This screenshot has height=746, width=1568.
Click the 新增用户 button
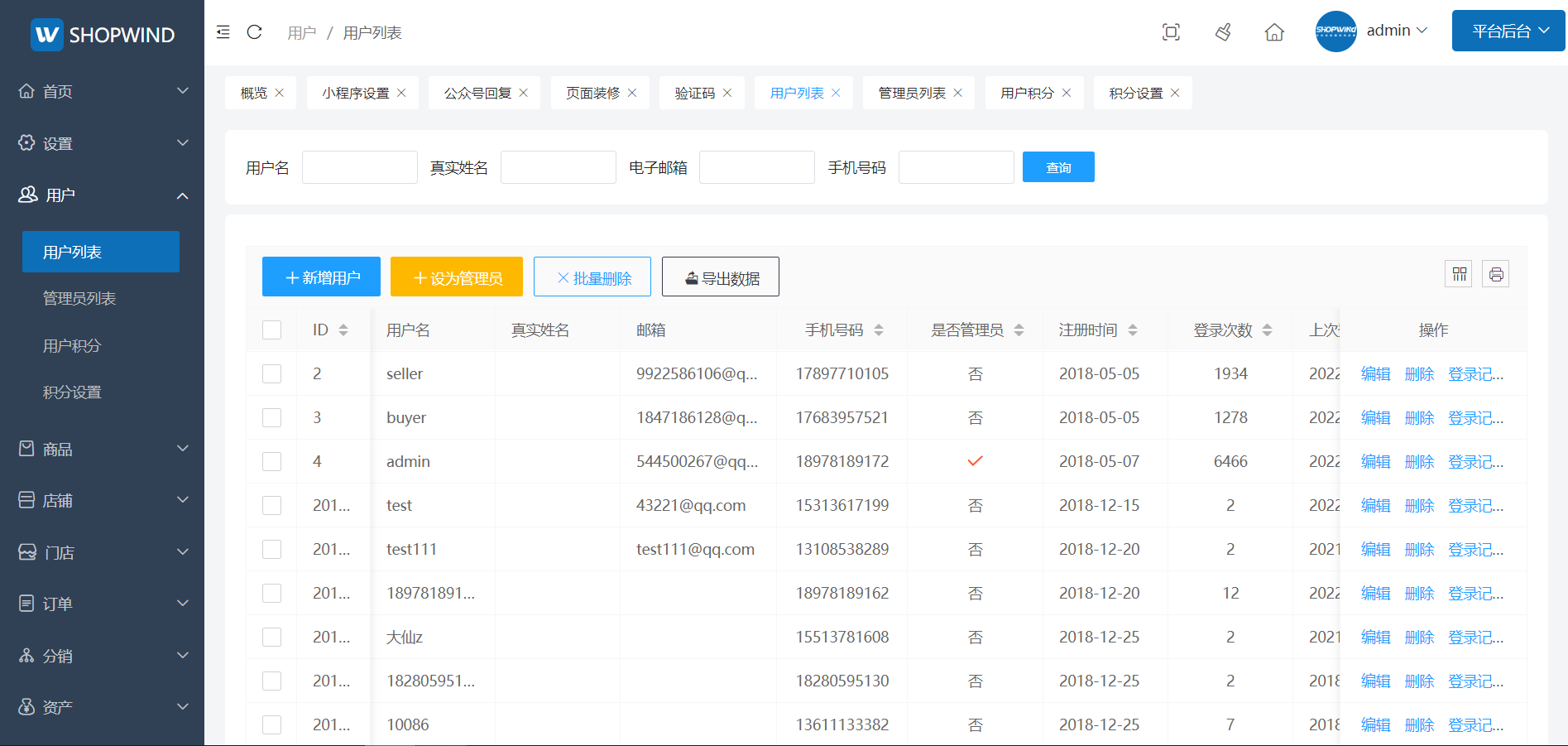321,277
